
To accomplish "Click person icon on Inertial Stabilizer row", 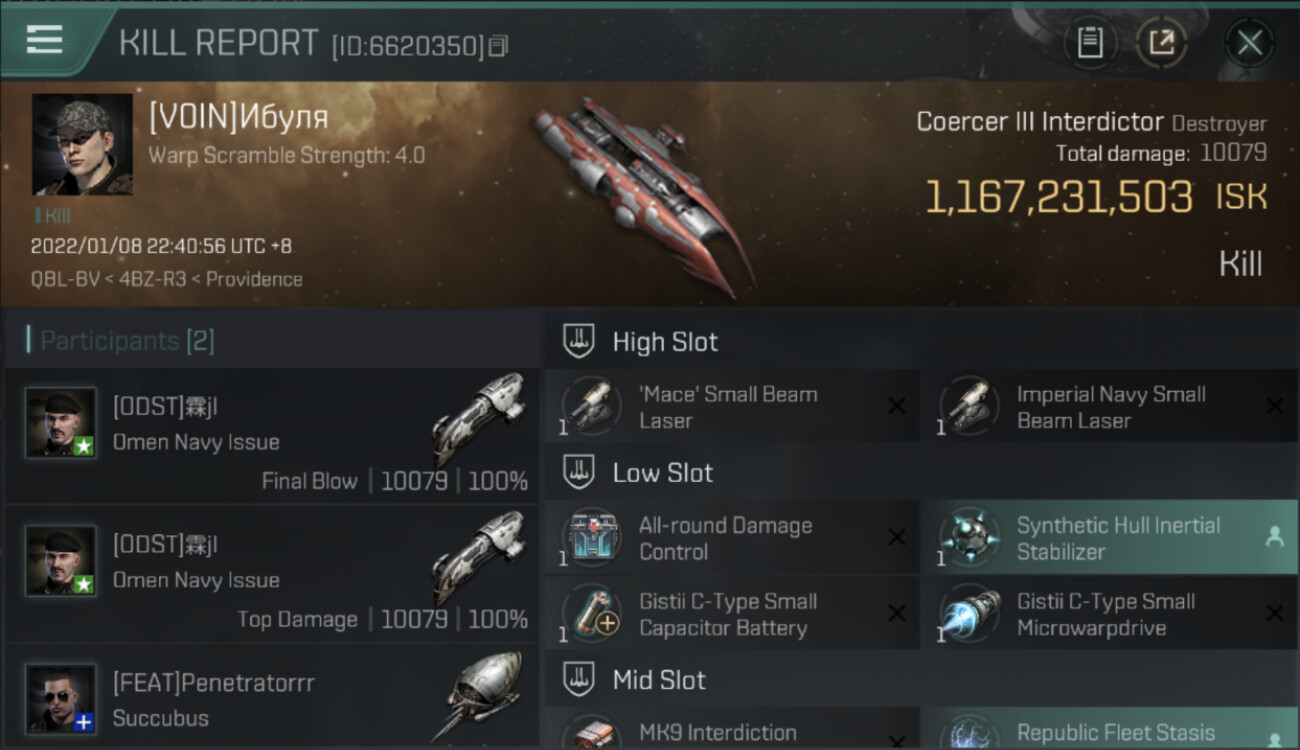I will (x=1274, y=537).
